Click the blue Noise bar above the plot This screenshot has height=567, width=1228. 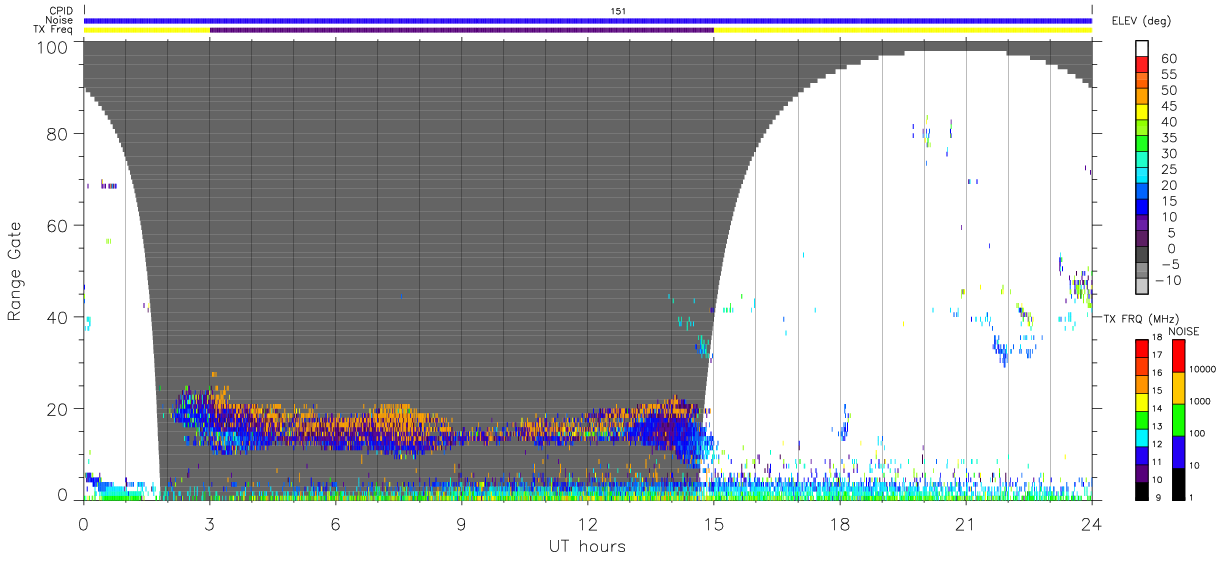click(x=588, y=20)
